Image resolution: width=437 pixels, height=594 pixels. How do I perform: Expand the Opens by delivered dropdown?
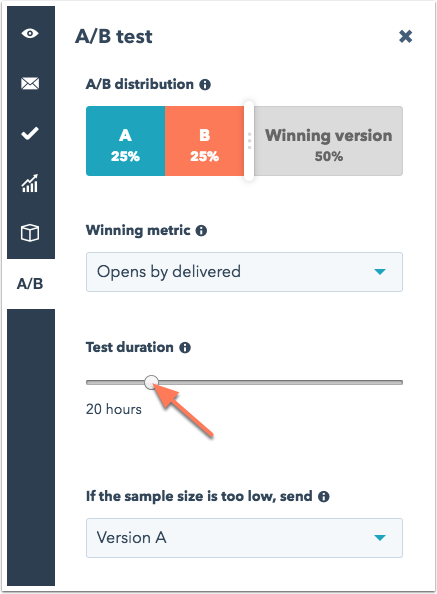tap(244, 272)
